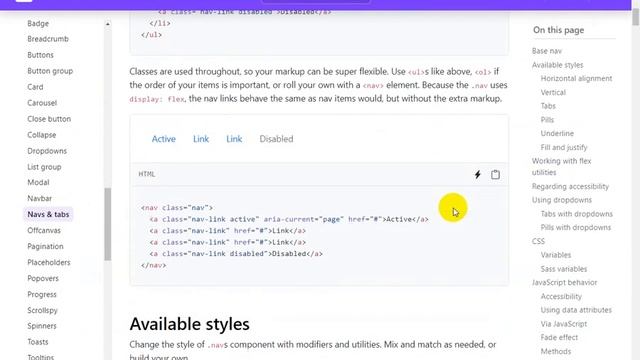Viewport: 640px width, 360px height.
Task: Jump to Pills with dropdowns section
Action: [x=576, y=227]
